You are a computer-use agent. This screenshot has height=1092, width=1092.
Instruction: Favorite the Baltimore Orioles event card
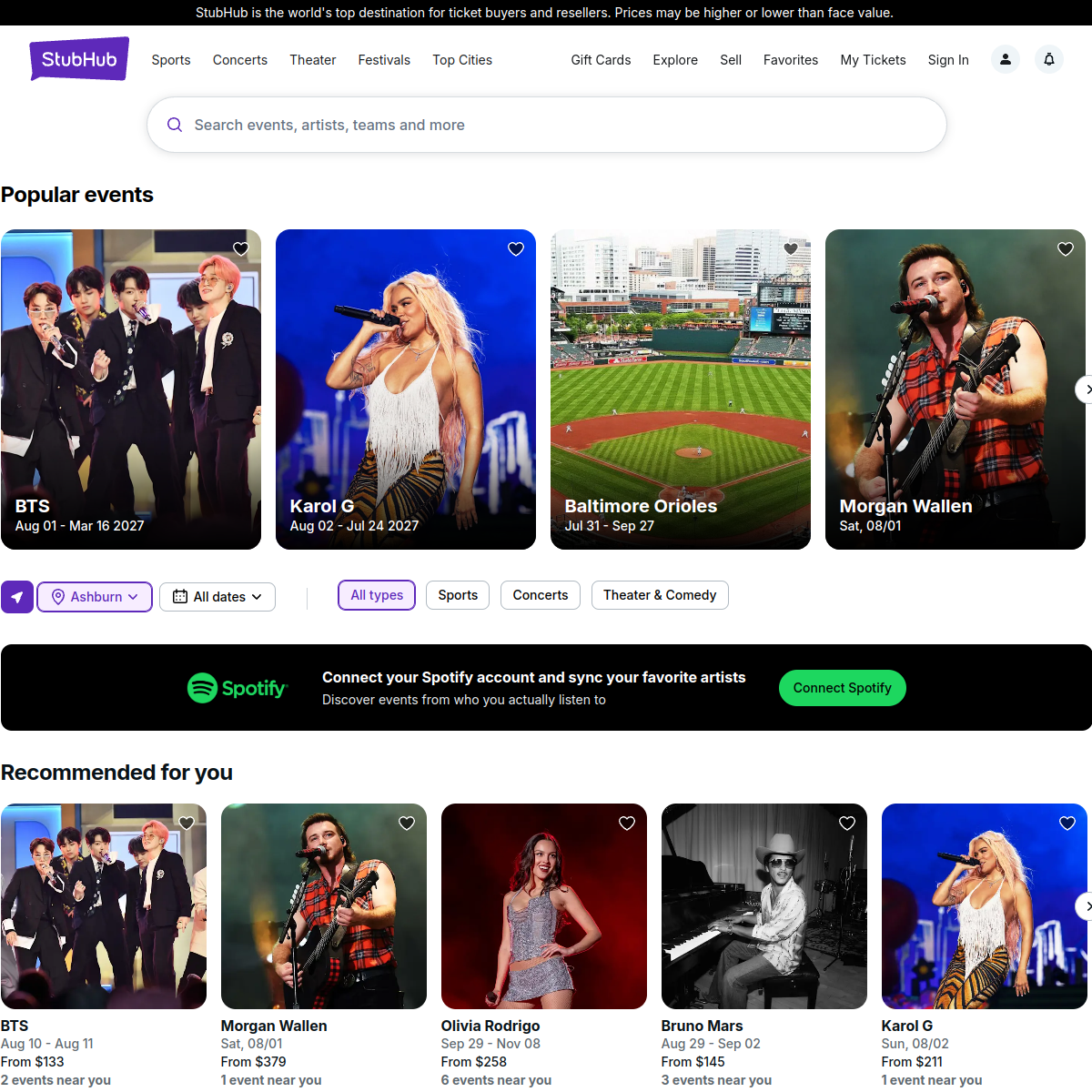tap(791, 249)
